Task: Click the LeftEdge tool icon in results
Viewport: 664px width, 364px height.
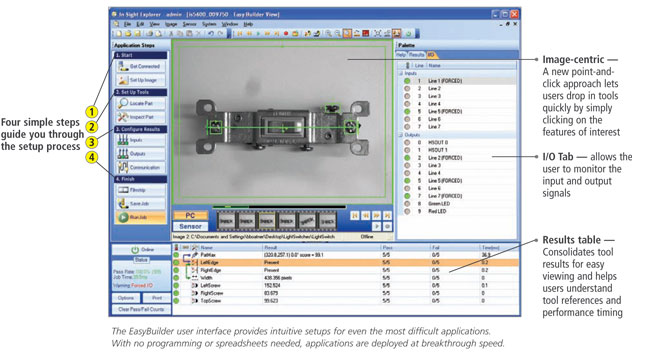Action: 195,262
